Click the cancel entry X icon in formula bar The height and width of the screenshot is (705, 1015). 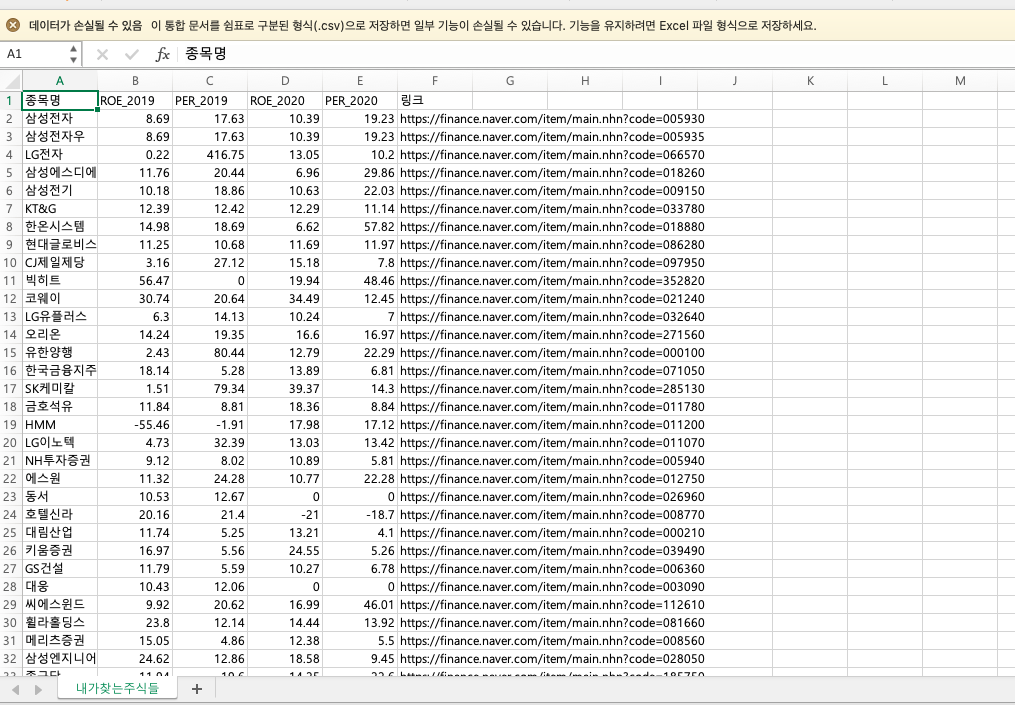(x=102, y=54)
